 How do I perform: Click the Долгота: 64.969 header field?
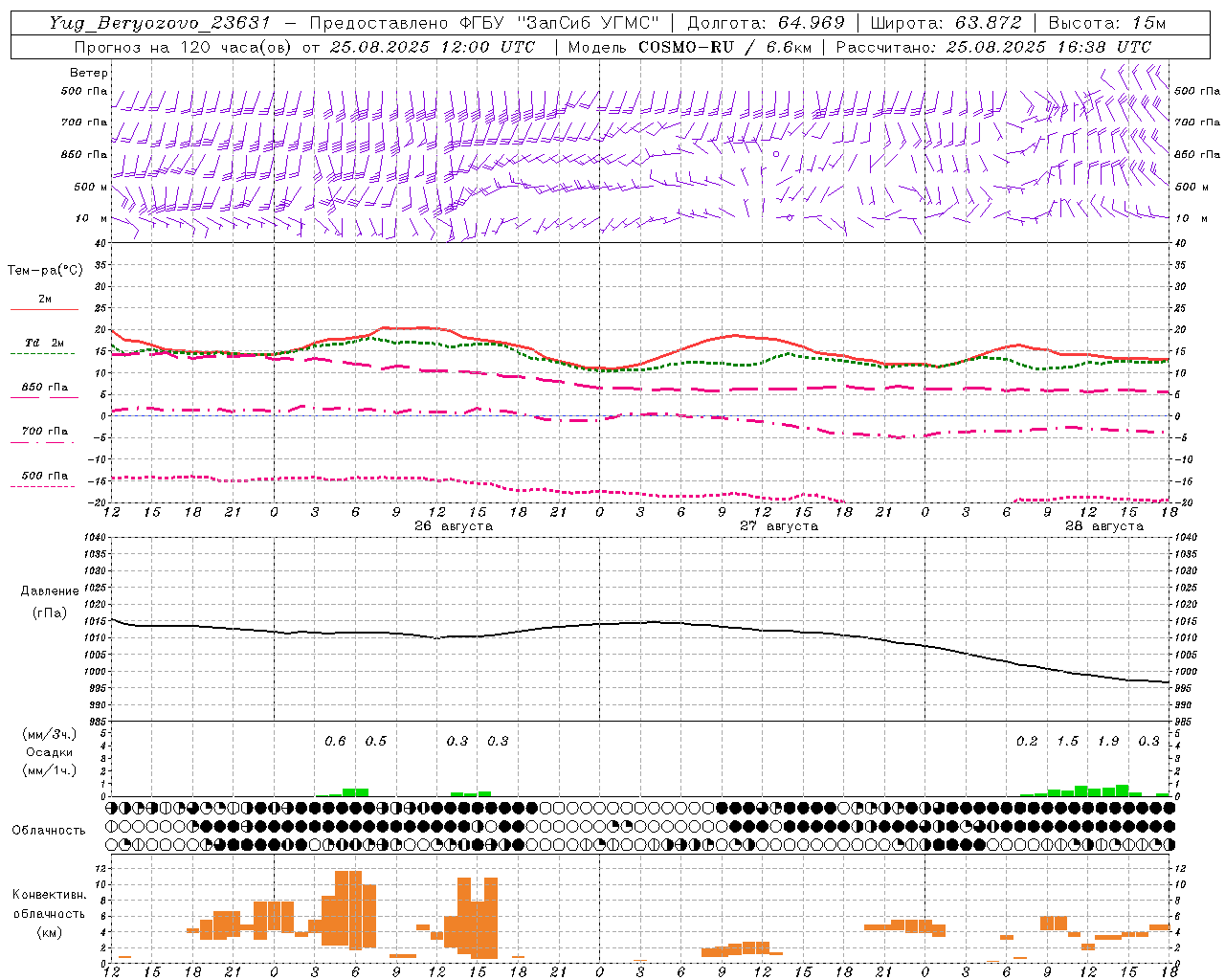pyautogui.click(x=766, y=23)
